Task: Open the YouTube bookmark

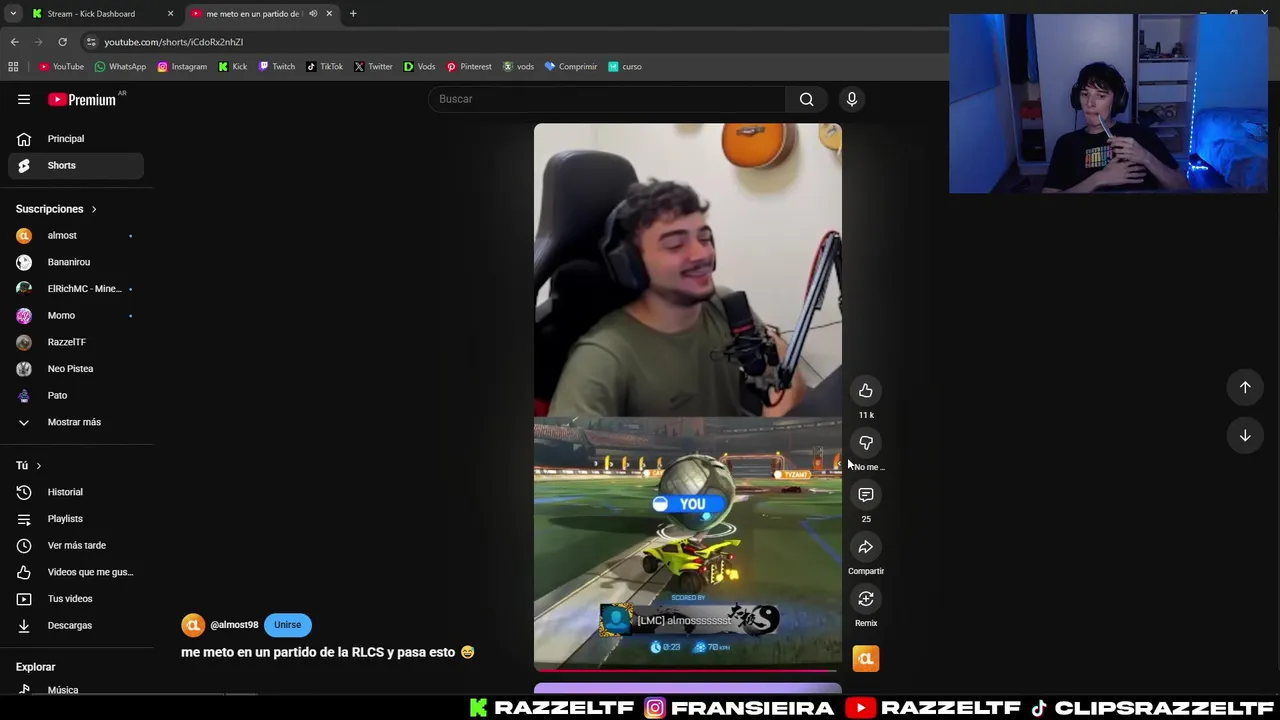Action: click(61, 67)
